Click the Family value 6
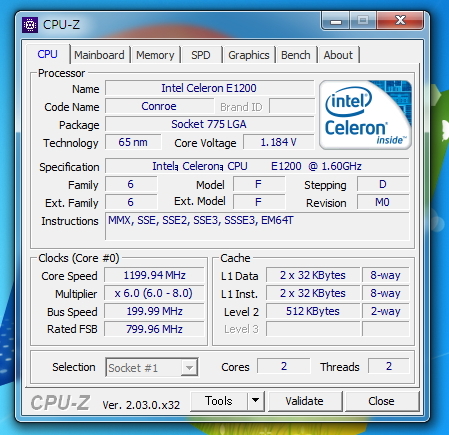The height and width of the screenshot is (435, 449). point(131,184)
